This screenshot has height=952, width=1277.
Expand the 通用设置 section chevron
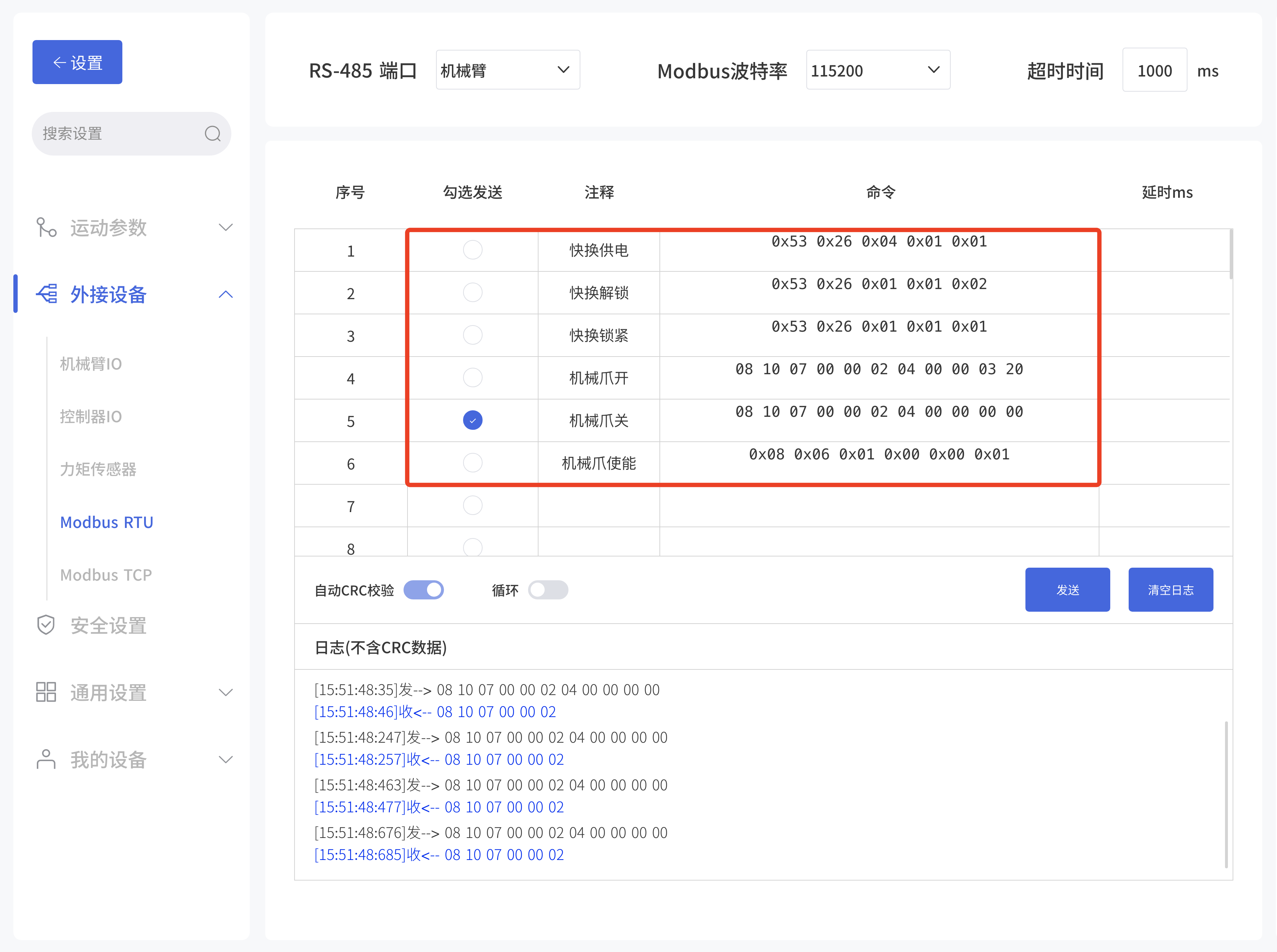pyautogui.click(x=226, y=692)
